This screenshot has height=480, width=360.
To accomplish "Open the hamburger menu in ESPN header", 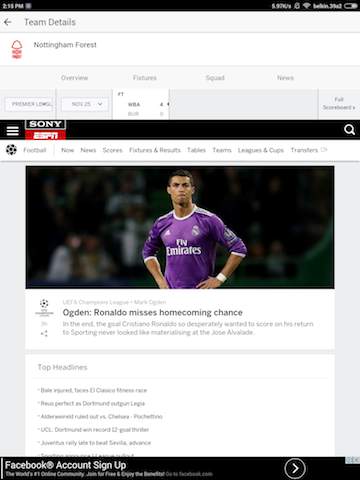I will point(13,130).
